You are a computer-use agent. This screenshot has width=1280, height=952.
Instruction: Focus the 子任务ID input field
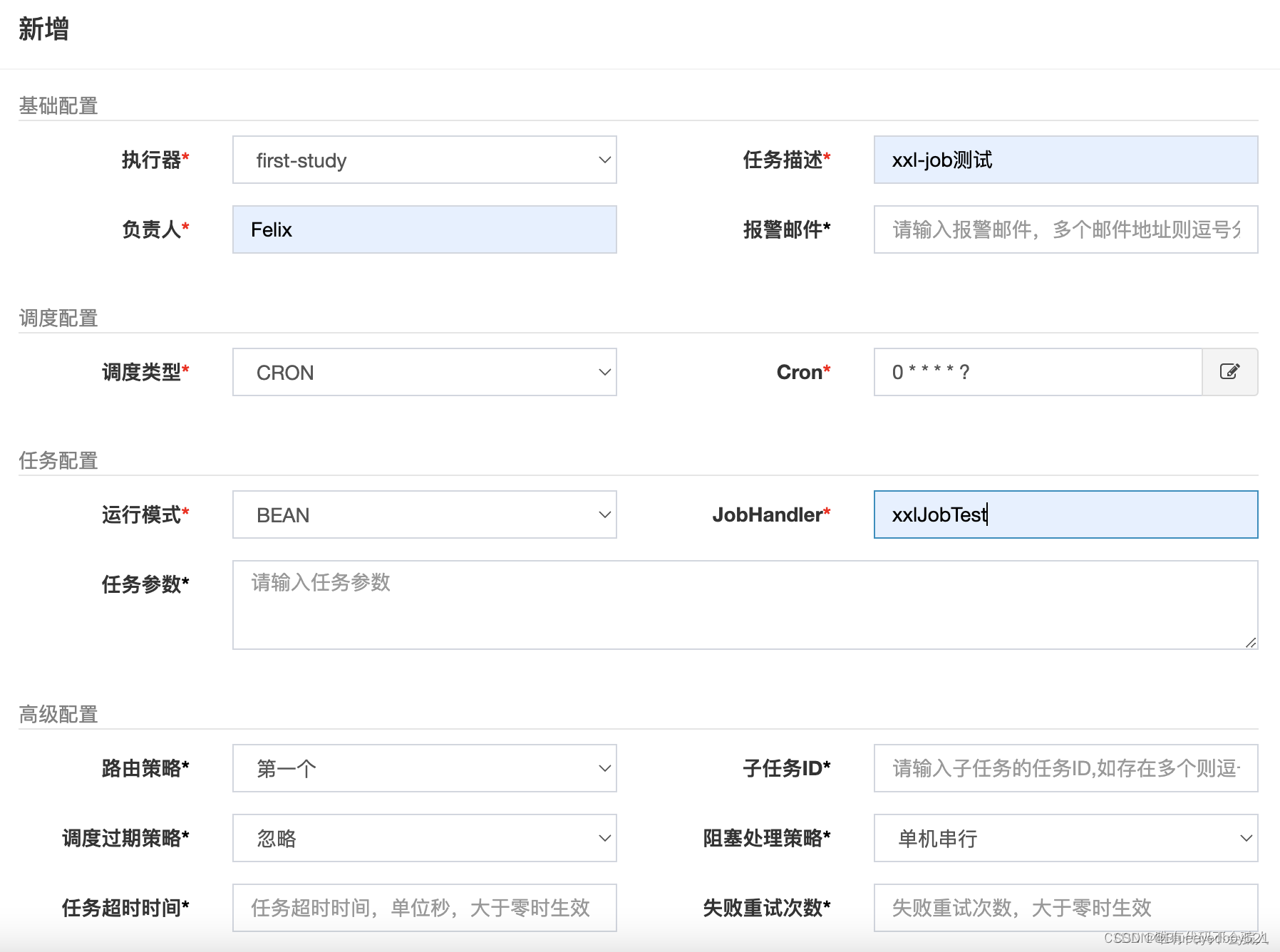1066,768
